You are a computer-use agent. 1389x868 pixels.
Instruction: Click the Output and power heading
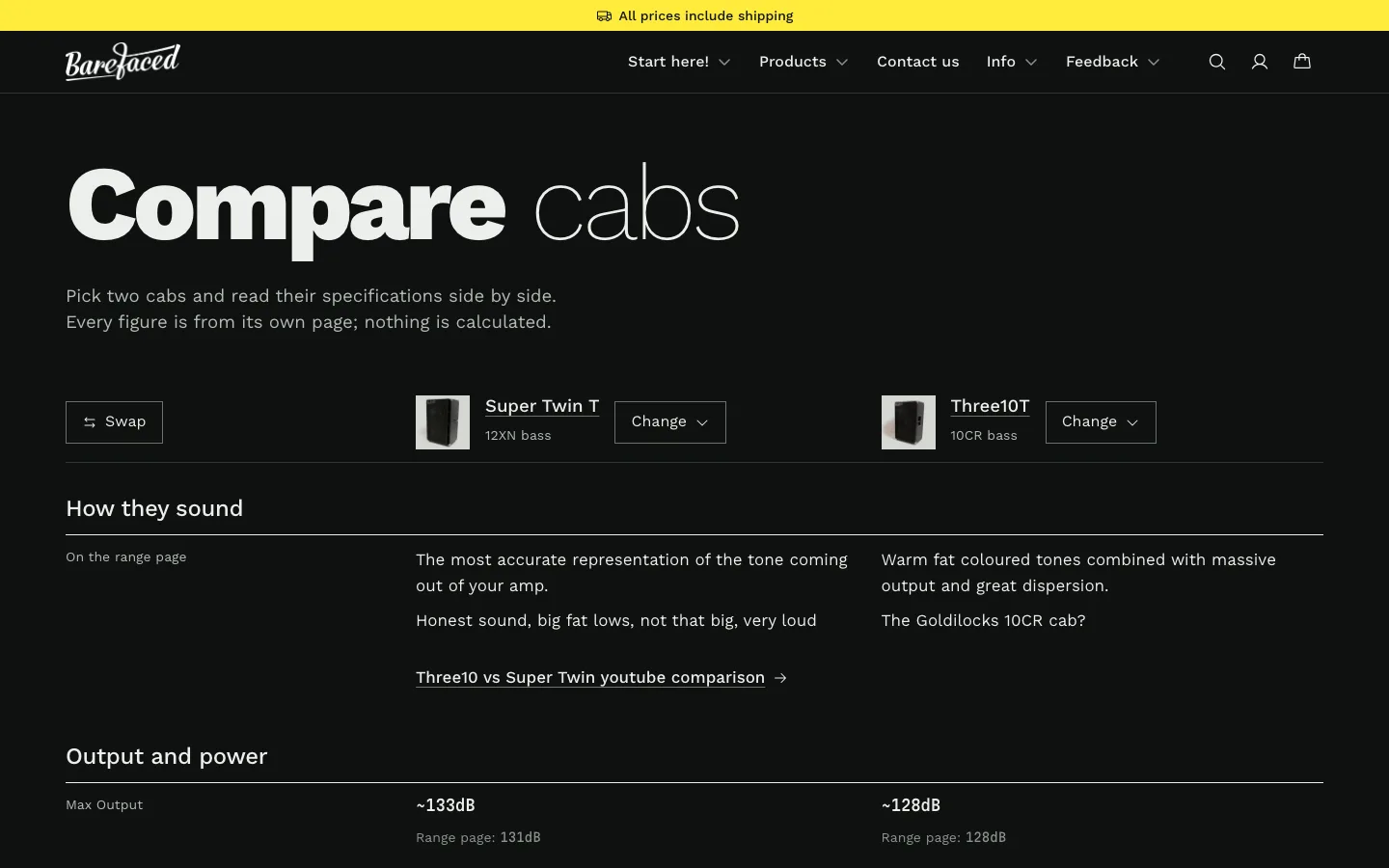pyautogui.click(x=167, y=756)
